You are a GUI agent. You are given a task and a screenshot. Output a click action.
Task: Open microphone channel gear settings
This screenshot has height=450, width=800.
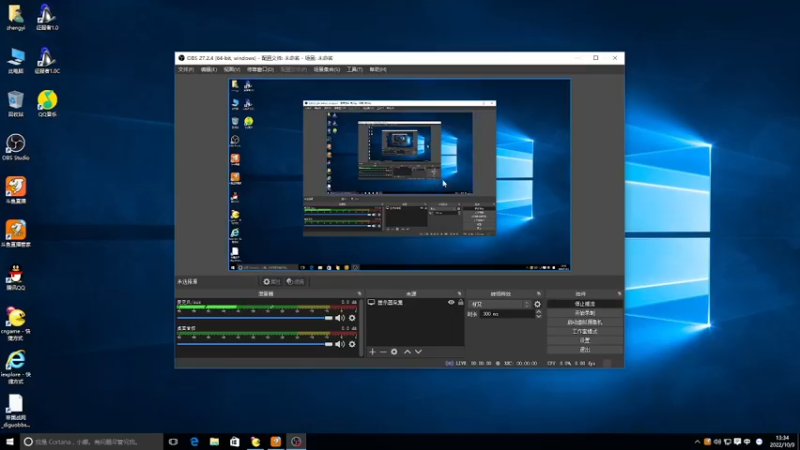[x=352, y=318]
